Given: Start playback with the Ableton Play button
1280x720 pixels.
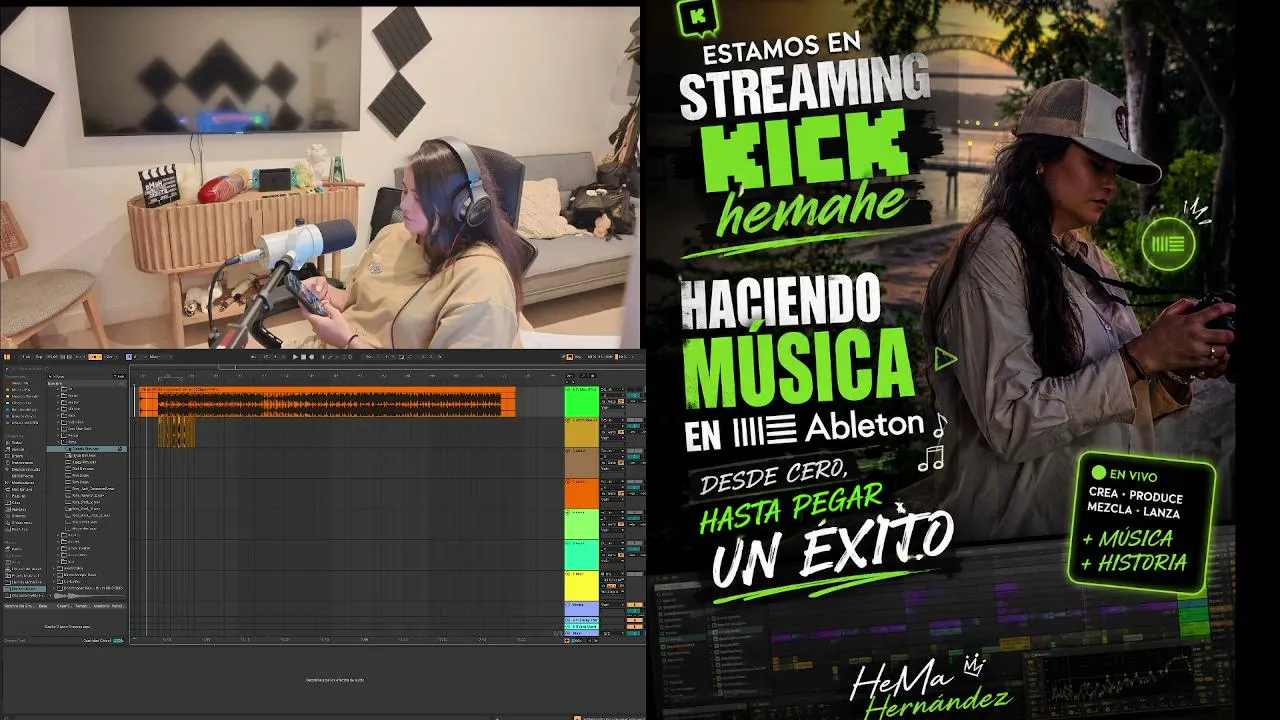Looking at the screenshot, I should [295, 357].
